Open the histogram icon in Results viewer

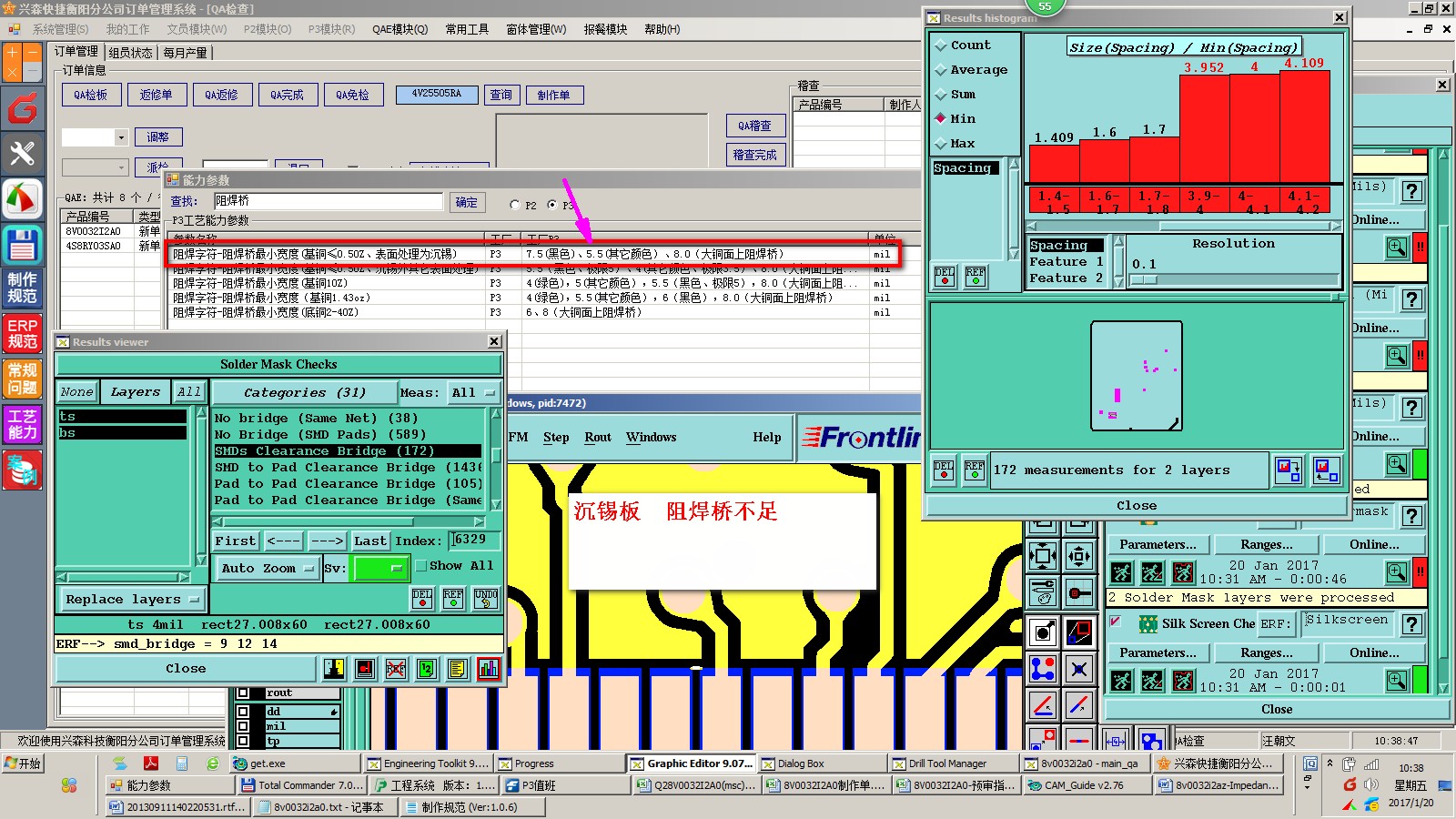point(489,669)
